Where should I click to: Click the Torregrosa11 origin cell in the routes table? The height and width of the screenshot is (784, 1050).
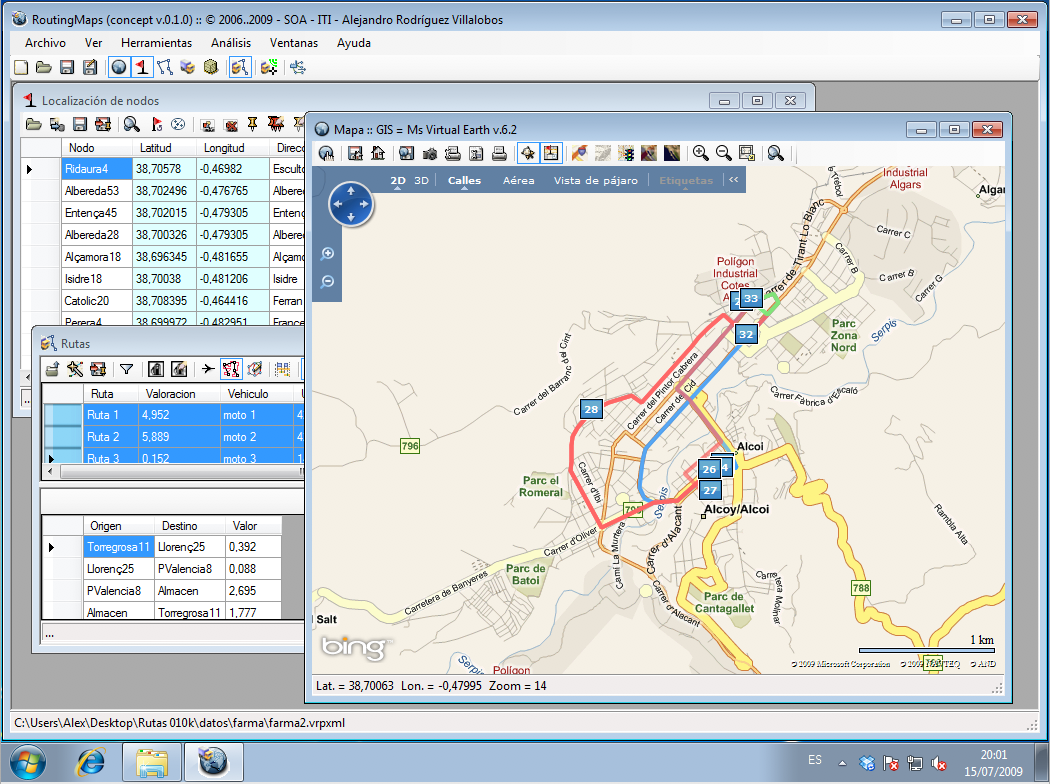pyautogui.click(x=118, y=547)
